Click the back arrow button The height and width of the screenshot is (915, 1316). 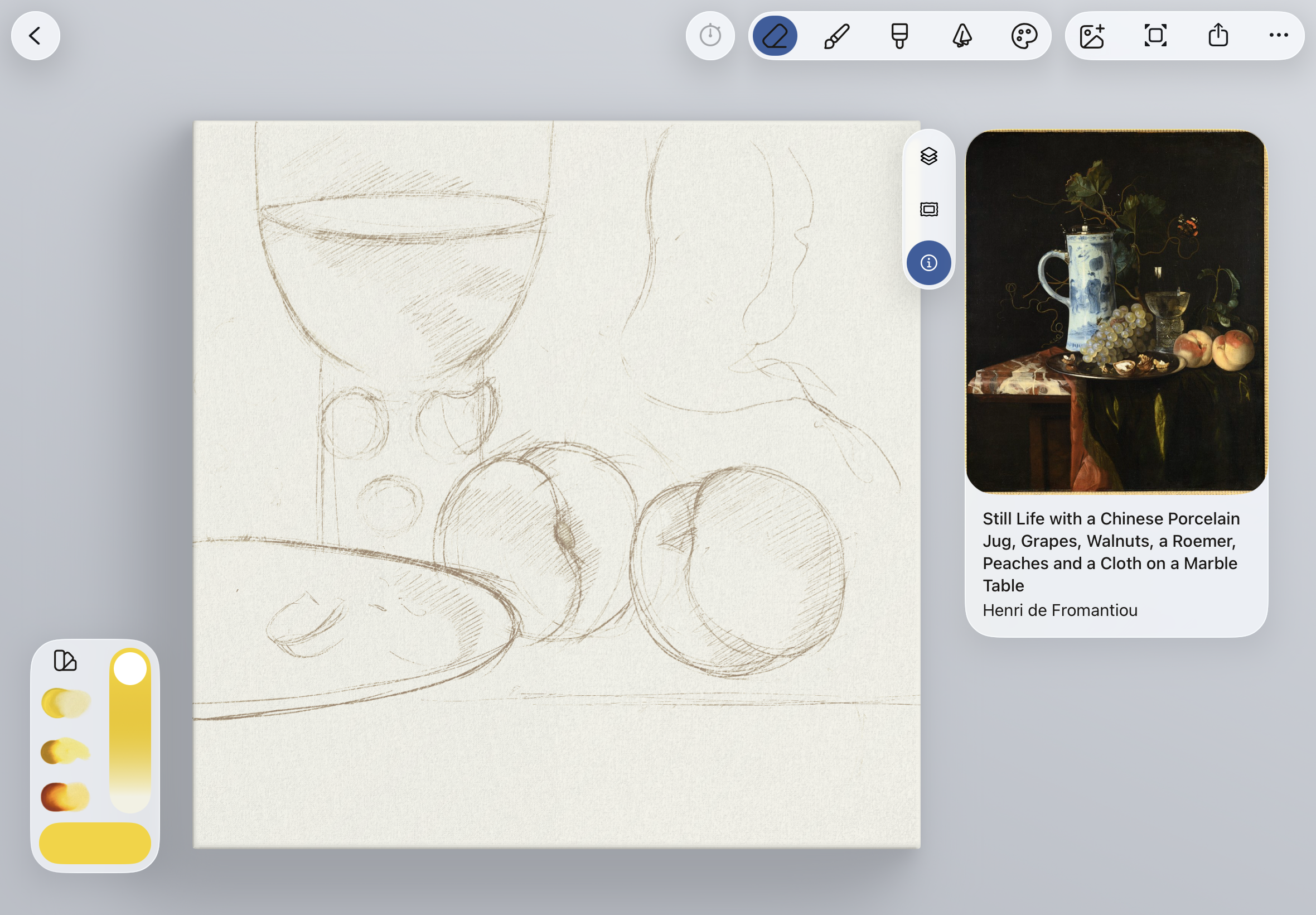(x=36, y=36)
